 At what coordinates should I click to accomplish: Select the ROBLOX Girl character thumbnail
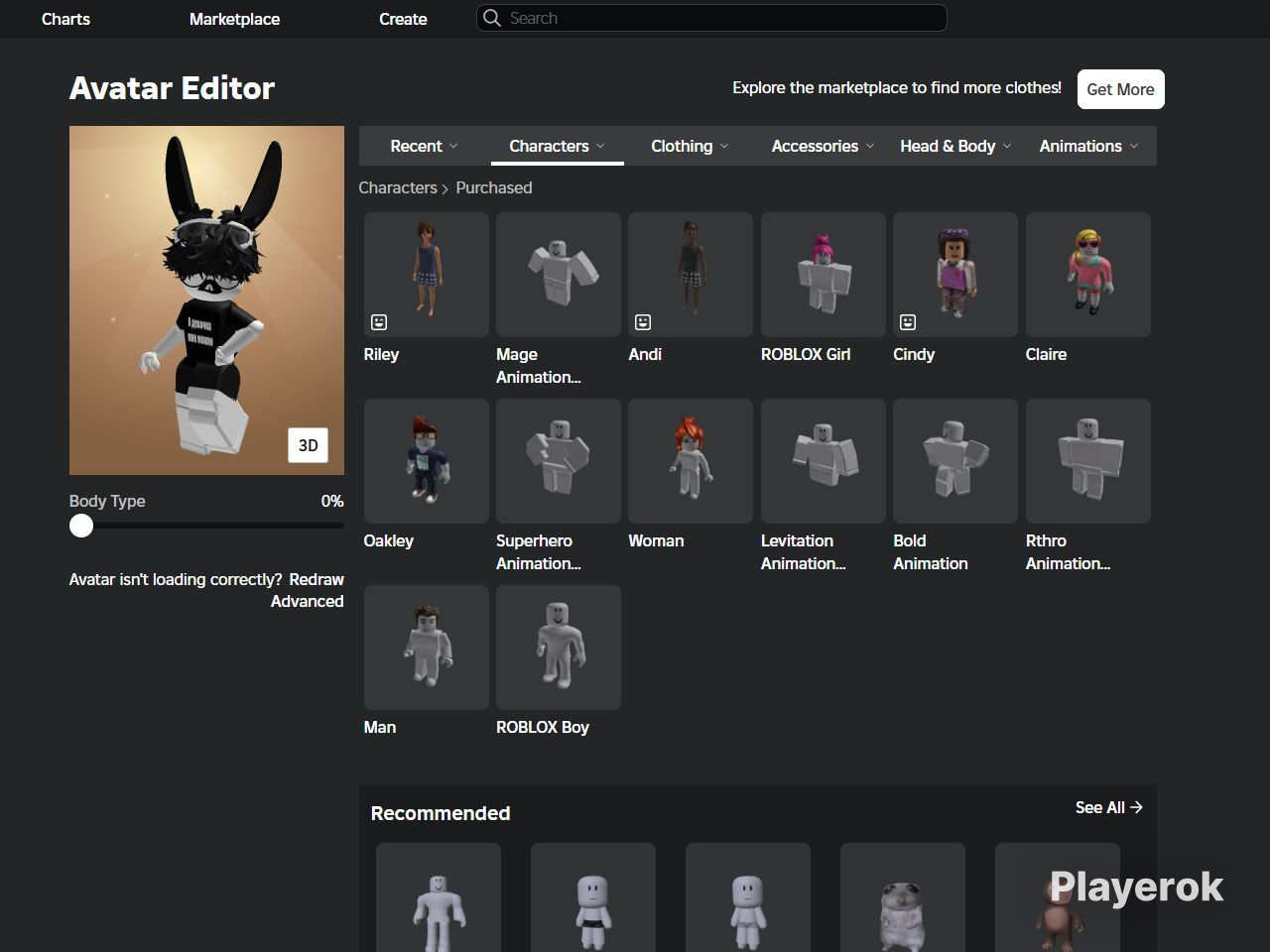click(824, 275)
